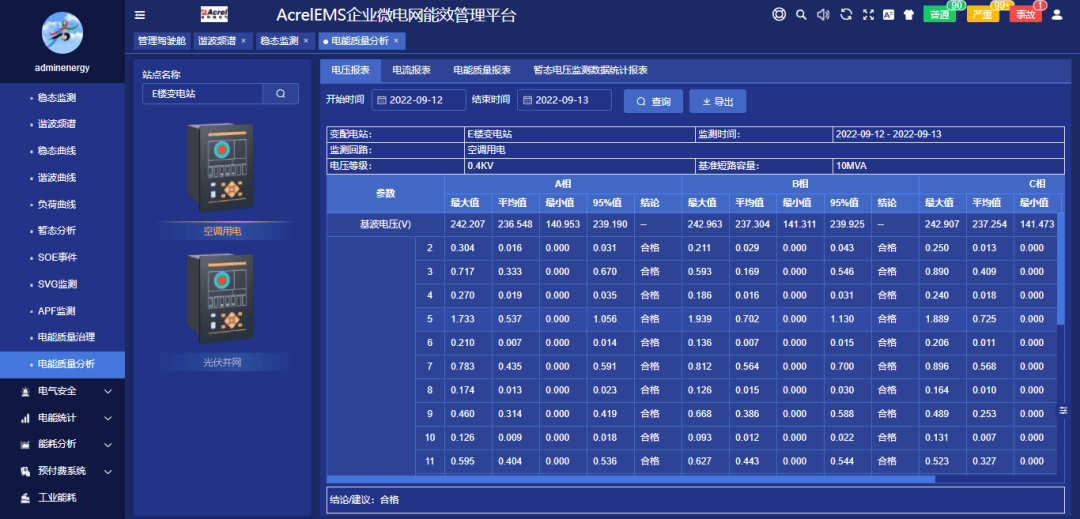Open 谐波频谱 in sidebar
The width and height of the screenshot is (1080, 519).
[x=63, y=125]
